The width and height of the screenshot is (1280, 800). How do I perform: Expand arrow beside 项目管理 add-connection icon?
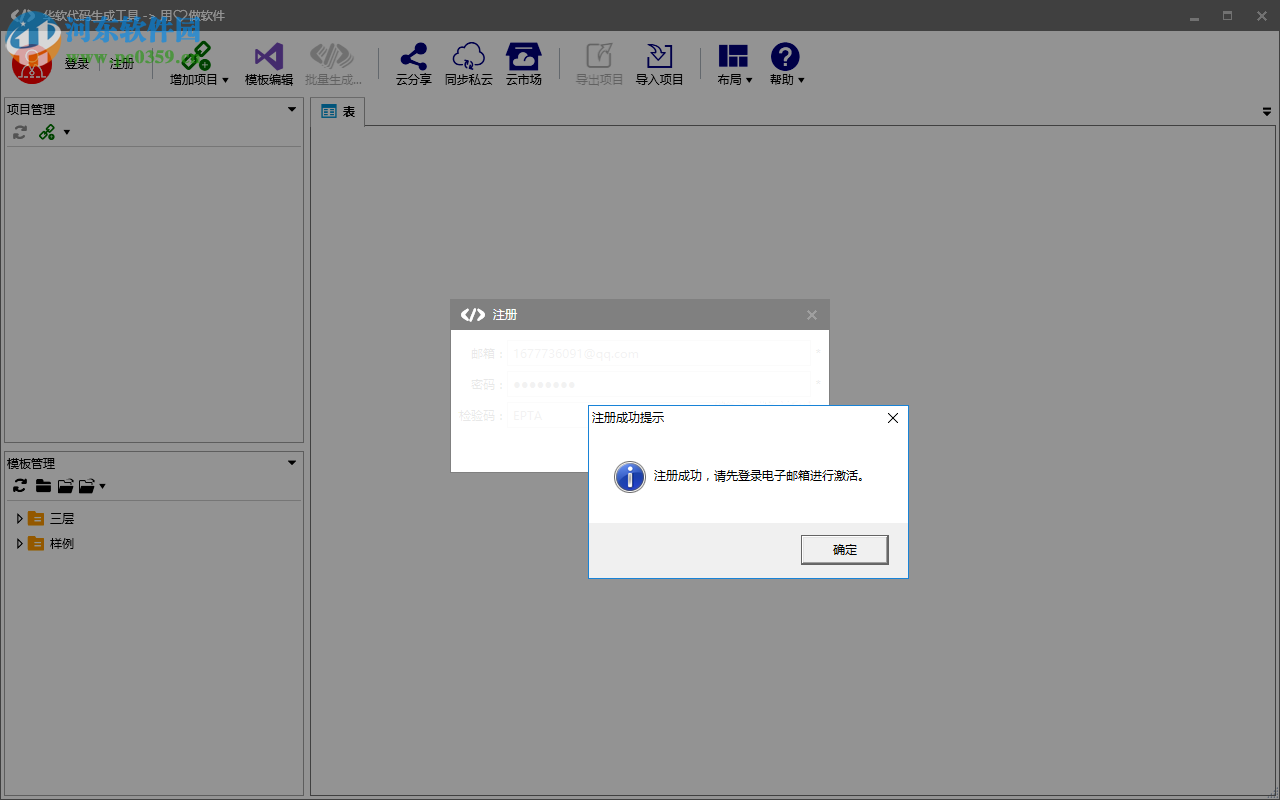(x=67, y=132)
